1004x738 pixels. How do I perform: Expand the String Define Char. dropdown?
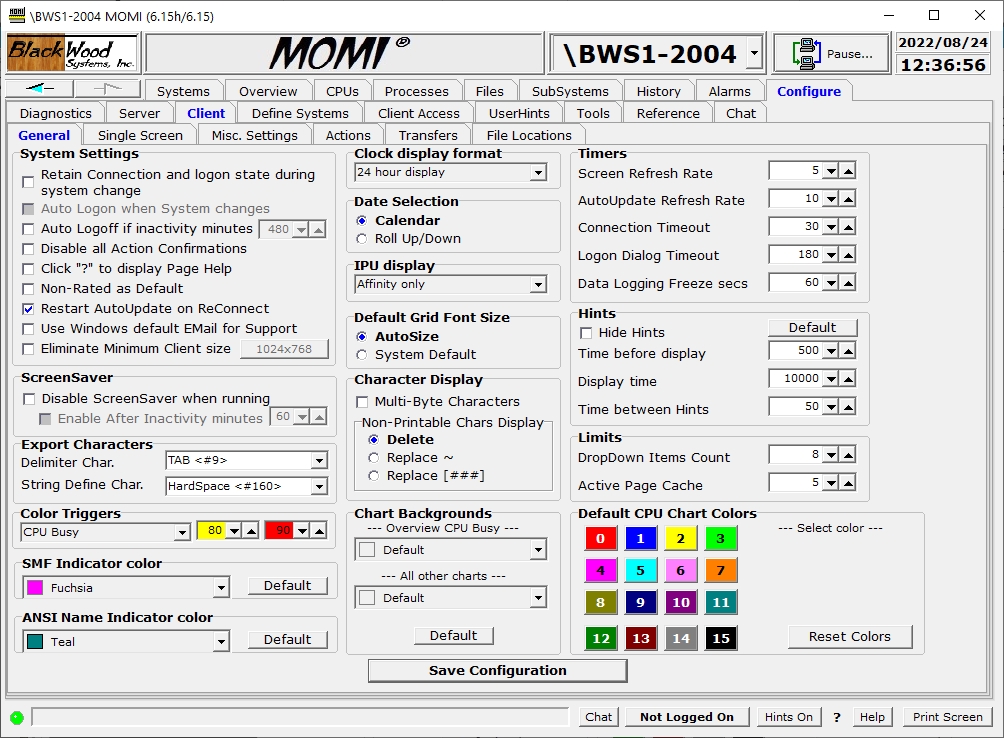pos(319,486)
